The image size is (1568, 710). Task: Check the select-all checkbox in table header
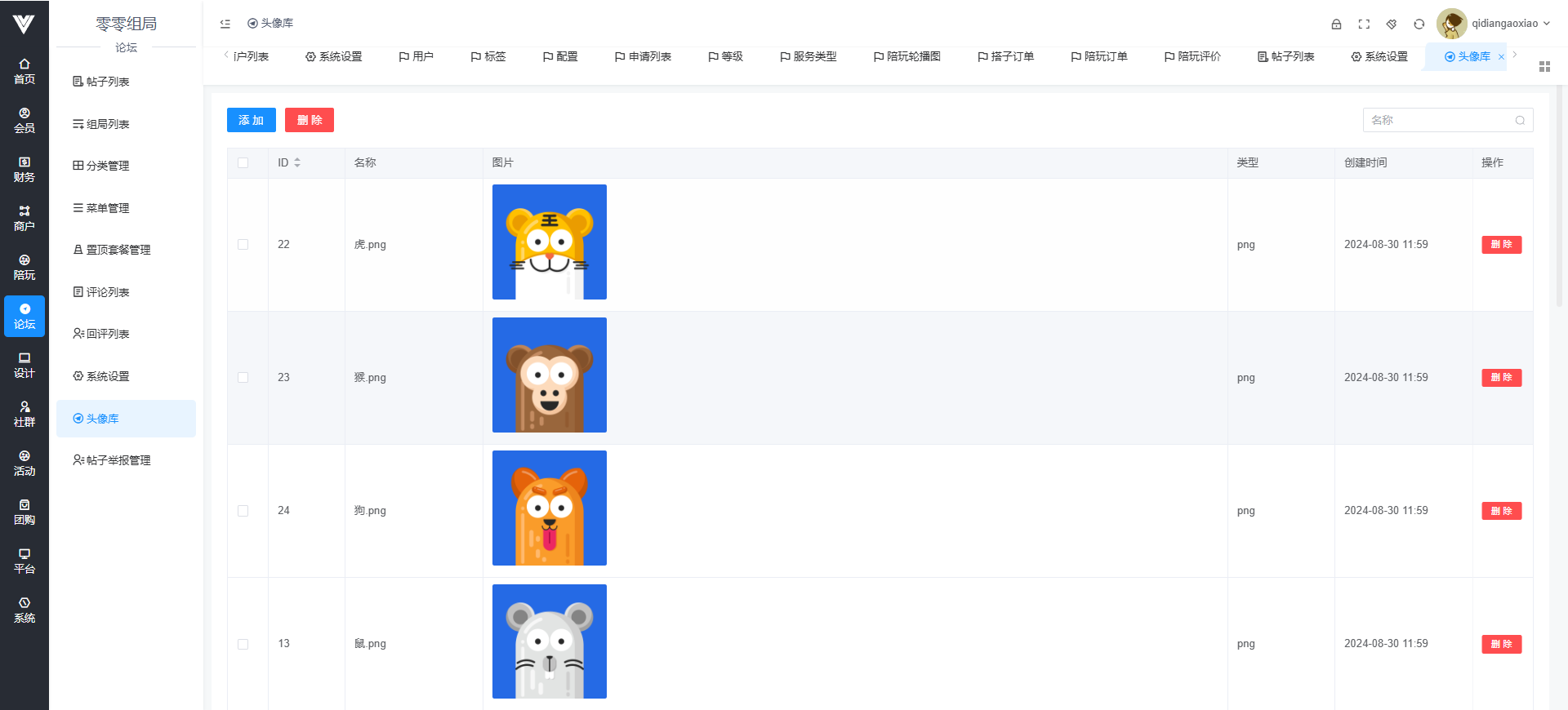[x=243, y=163]
